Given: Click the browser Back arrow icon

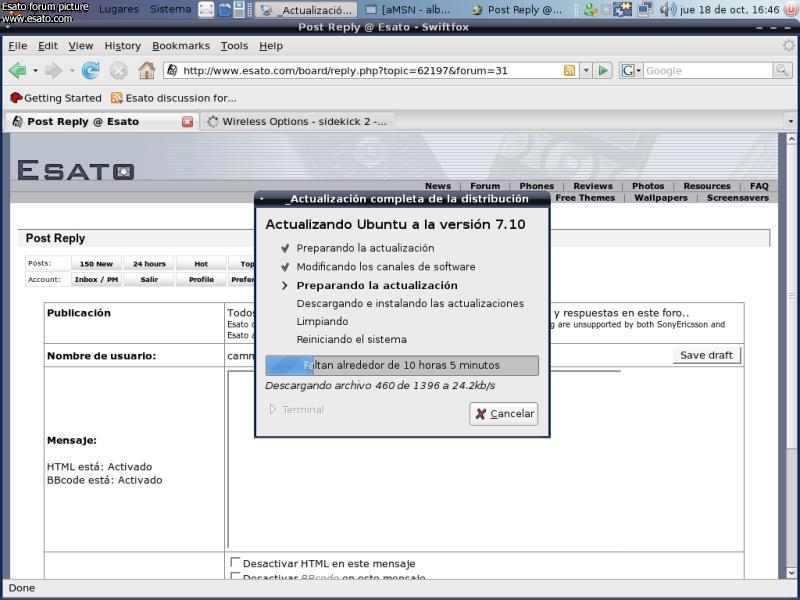Looking at the screenshot, I should 17,71.
